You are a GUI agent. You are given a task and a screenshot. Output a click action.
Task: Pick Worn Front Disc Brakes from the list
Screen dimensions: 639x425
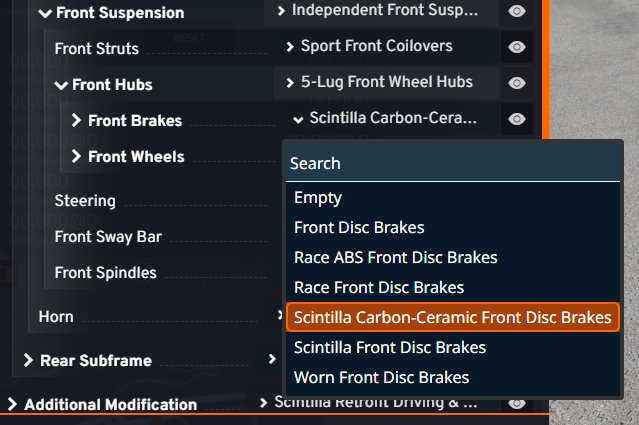381,378
